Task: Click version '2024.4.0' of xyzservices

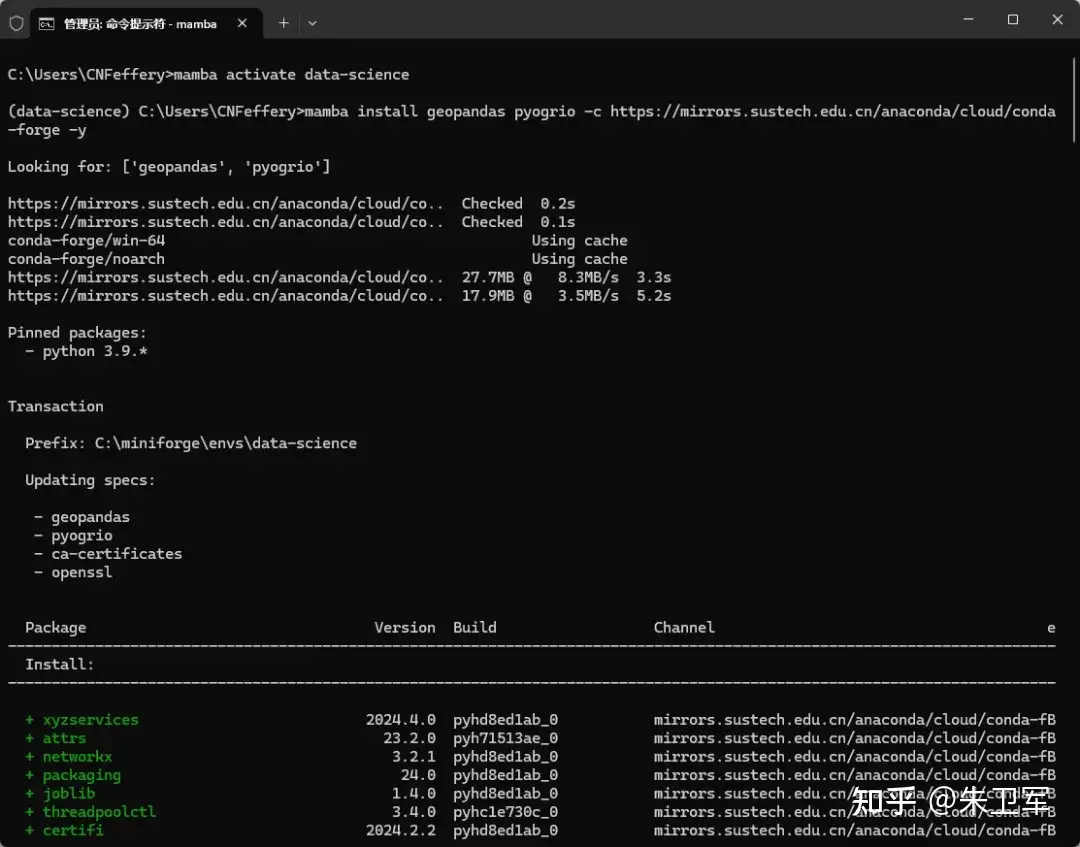Action: pyautogui.click(x=401, y=720)
